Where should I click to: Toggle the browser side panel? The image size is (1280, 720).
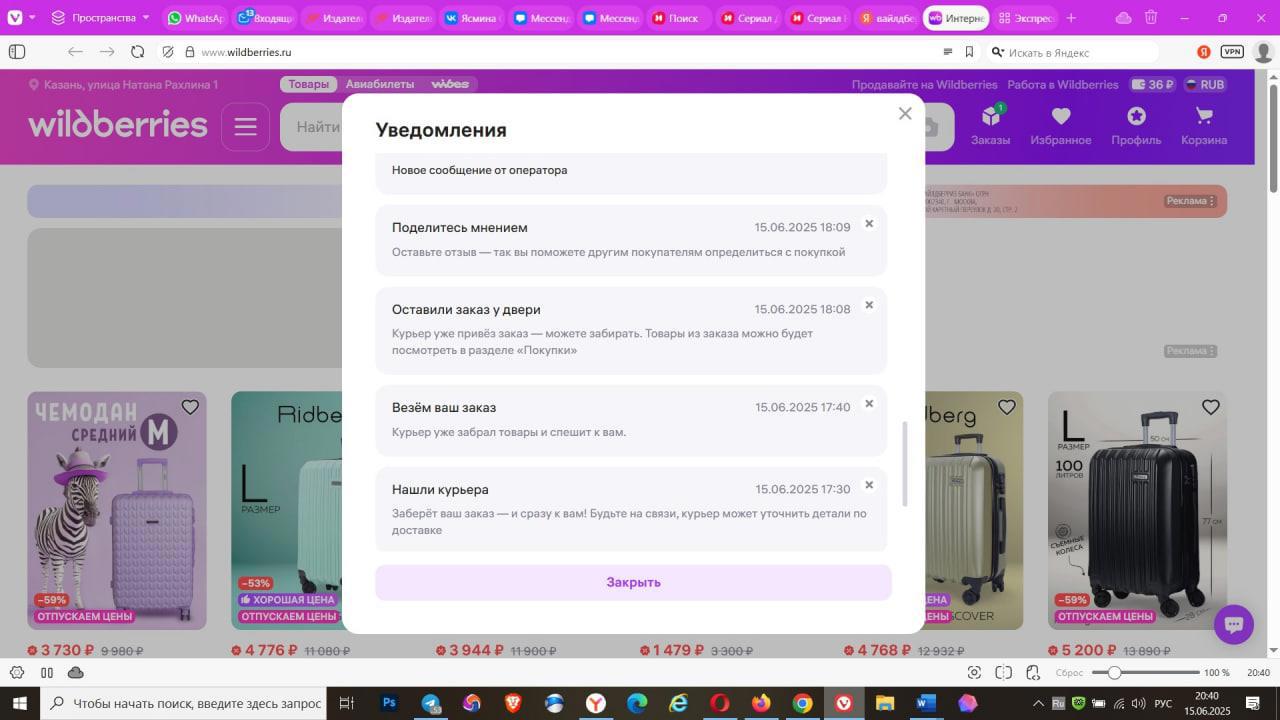17,52
